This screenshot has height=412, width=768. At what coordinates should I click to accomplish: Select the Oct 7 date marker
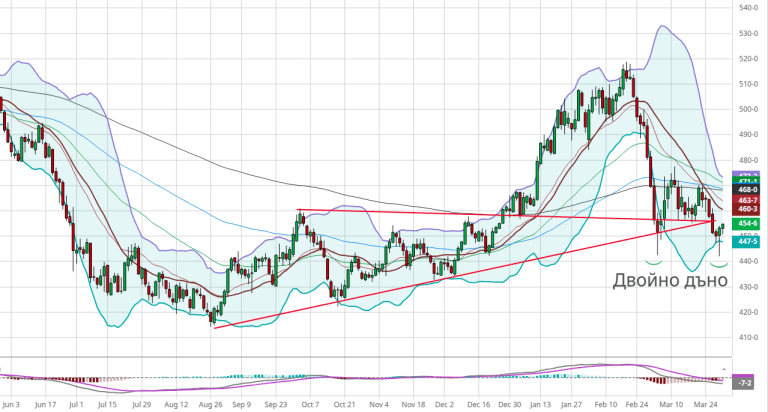310,405
